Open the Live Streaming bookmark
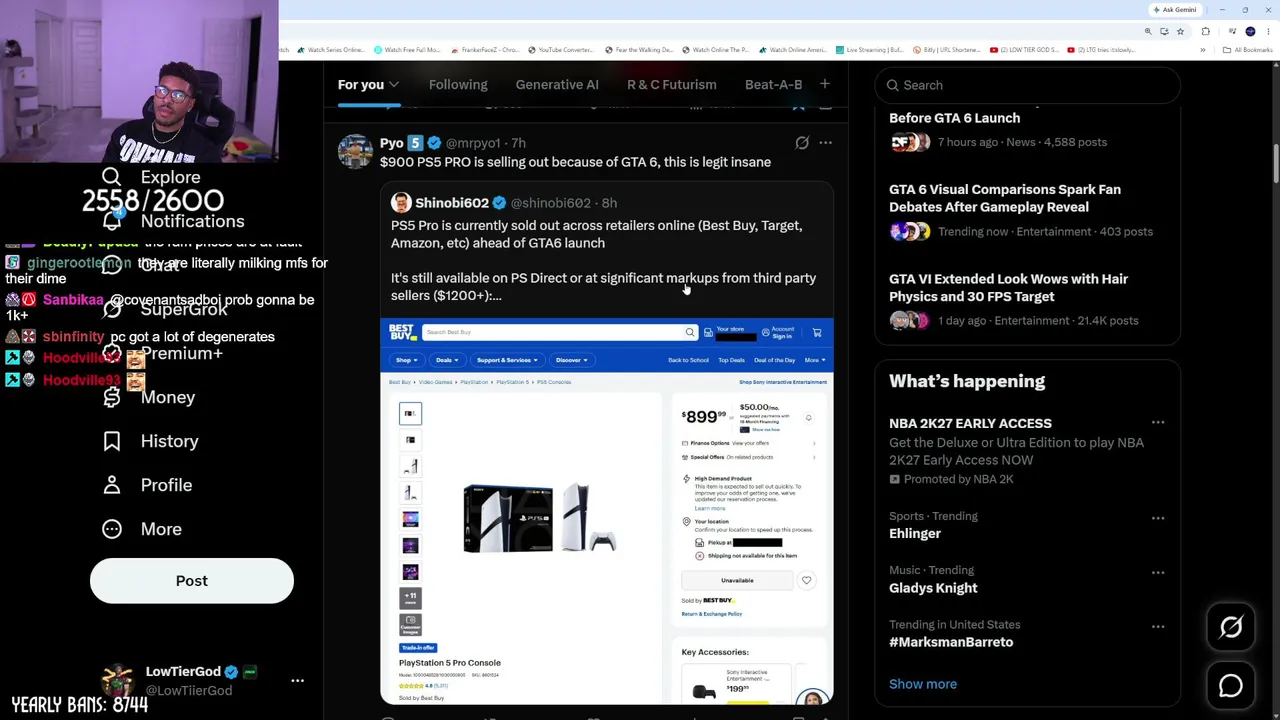 click(871, 50)
